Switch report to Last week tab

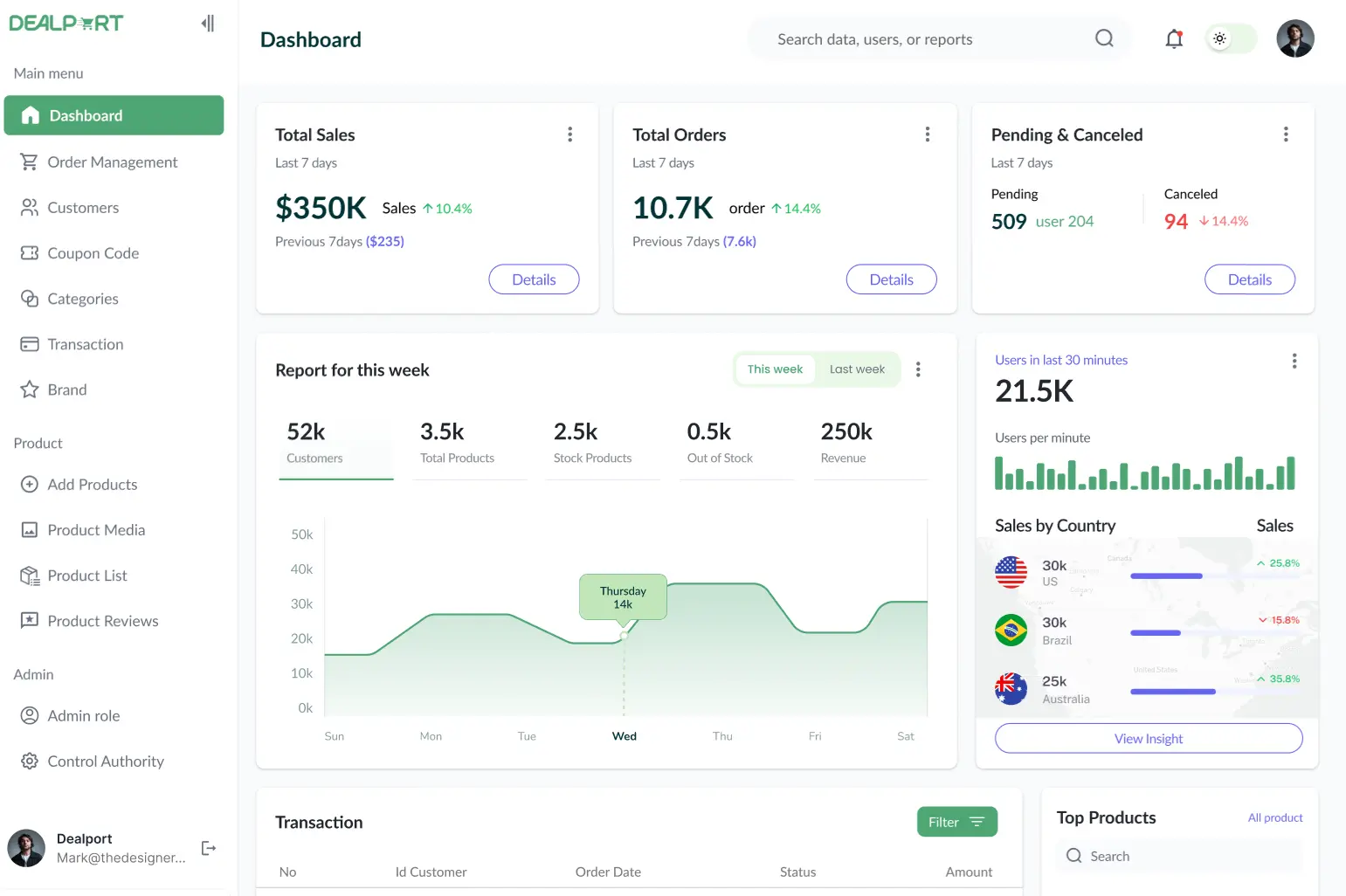pyautogui.click(x=857, y=369)
